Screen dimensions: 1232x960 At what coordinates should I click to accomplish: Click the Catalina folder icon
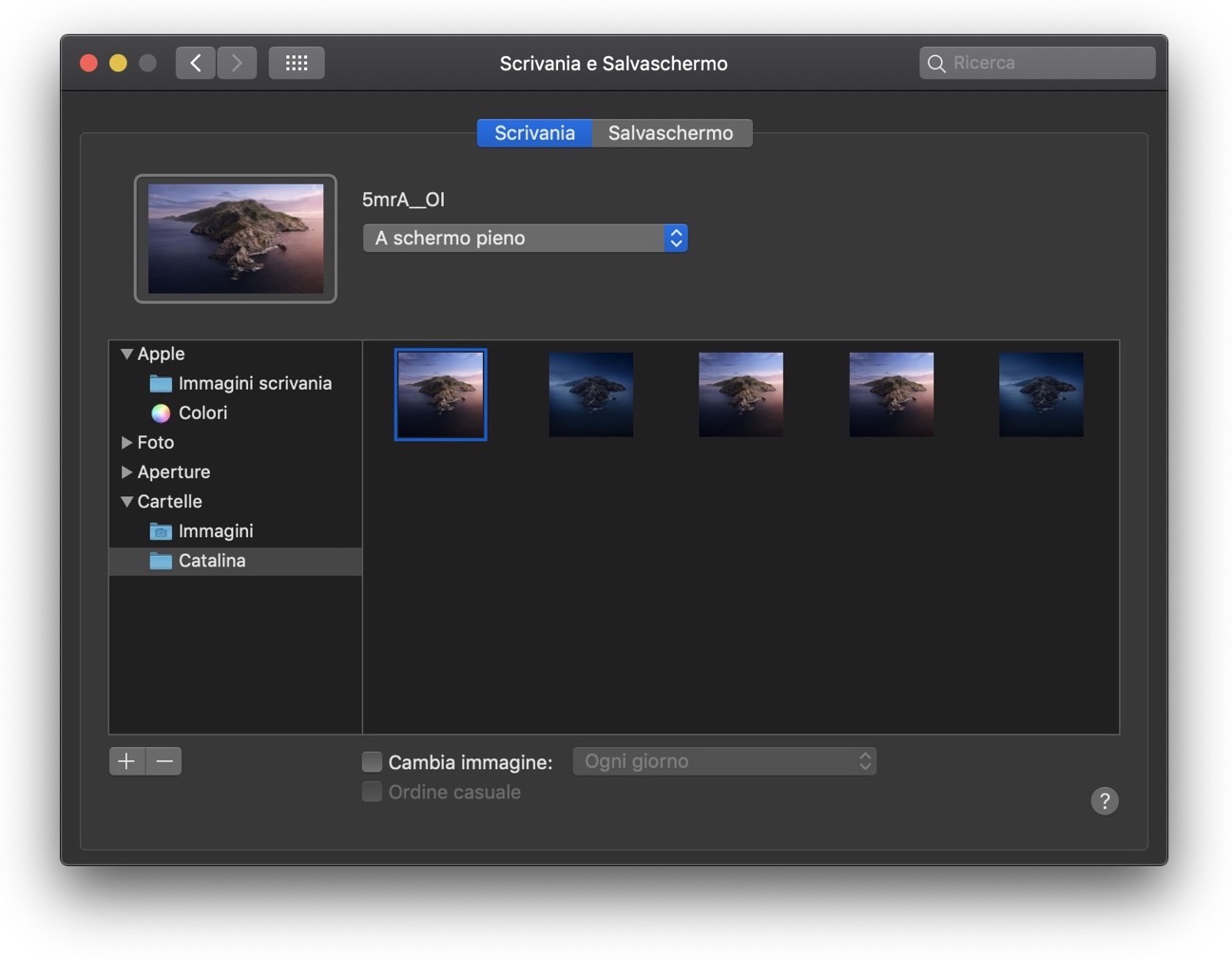(161, 561)
